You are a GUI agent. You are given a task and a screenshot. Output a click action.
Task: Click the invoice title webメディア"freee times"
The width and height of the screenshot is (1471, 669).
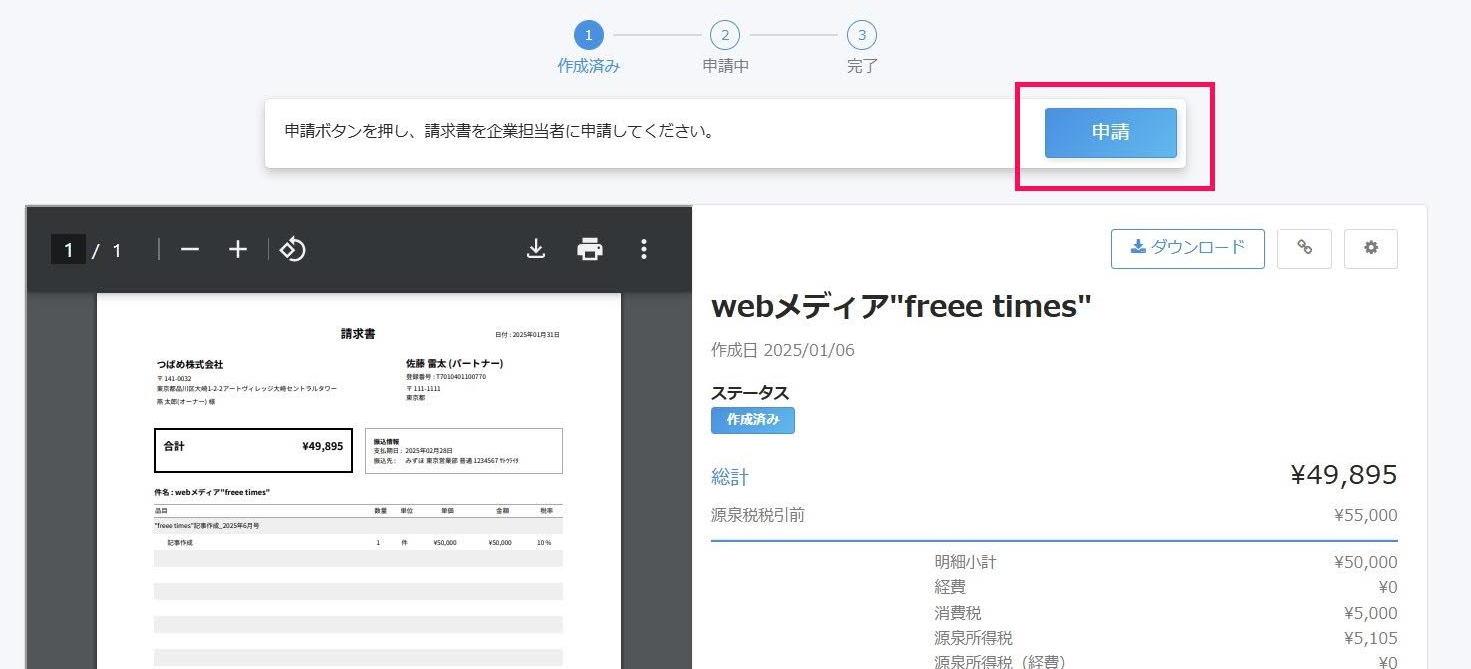tap(900, 307)
